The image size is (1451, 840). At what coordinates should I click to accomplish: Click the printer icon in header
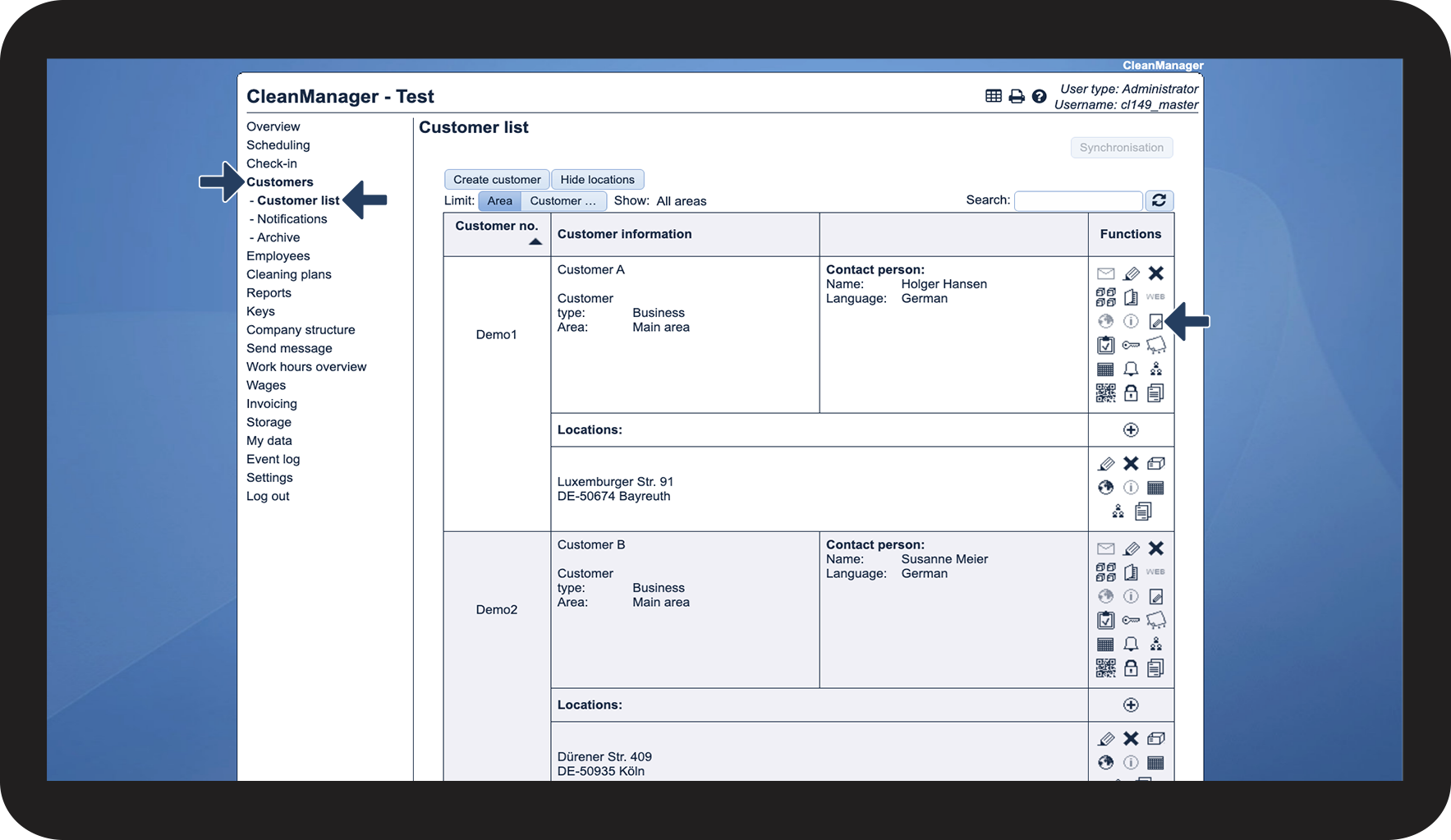(1017, 96)
